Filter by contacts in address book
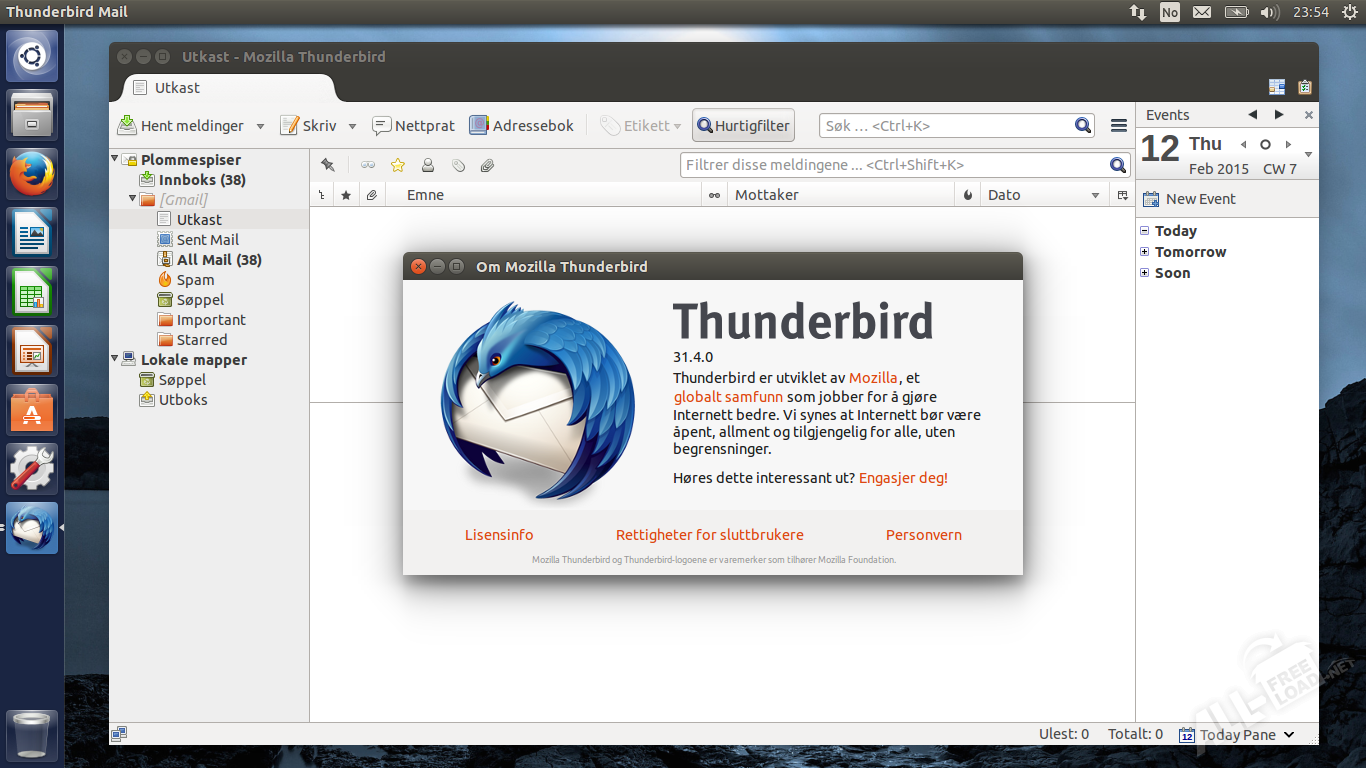The image size is (1366, 768). (x=428, y=165)
